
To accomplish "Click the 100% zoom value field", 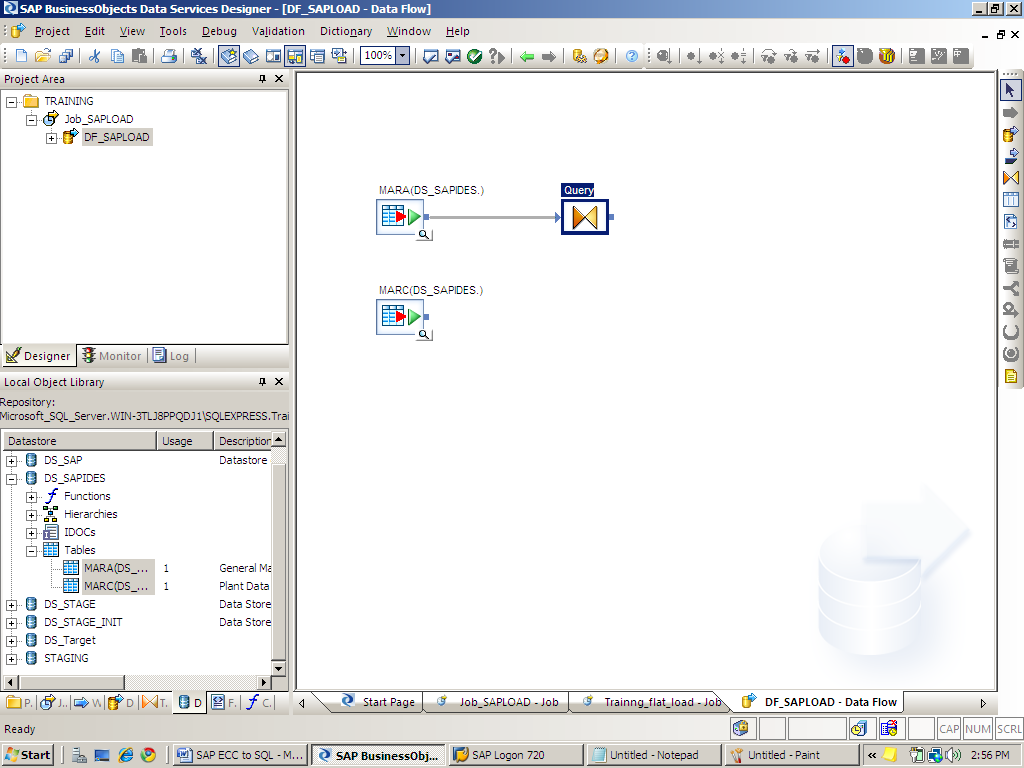I will pyautogui.click(x=379, y=56).
